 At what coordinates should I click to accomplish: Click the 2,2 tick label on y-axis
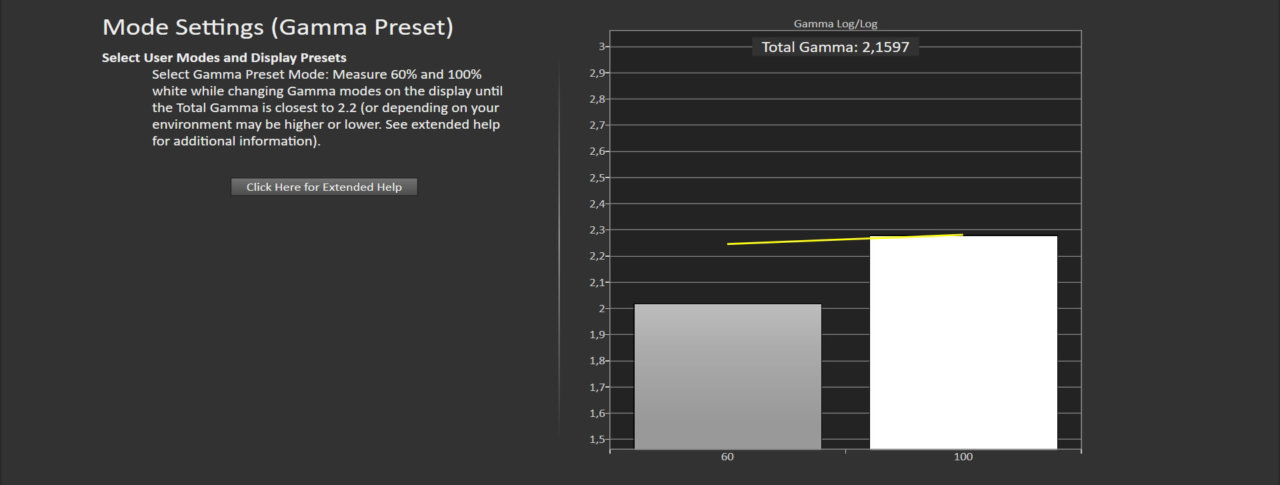point(597,256)
